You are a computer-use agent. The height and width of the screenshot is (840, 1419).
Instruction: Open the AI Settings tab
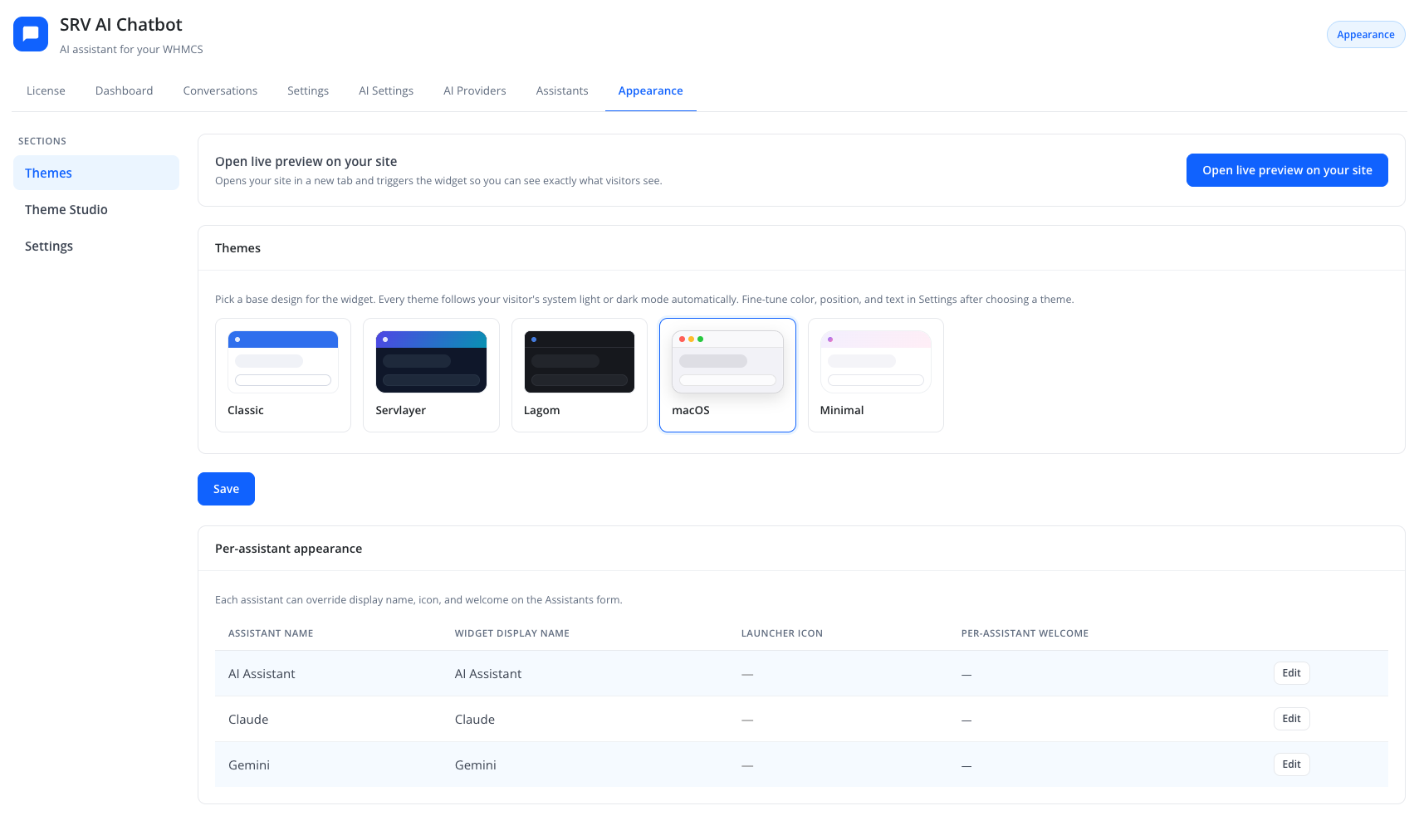click(386, 90)
